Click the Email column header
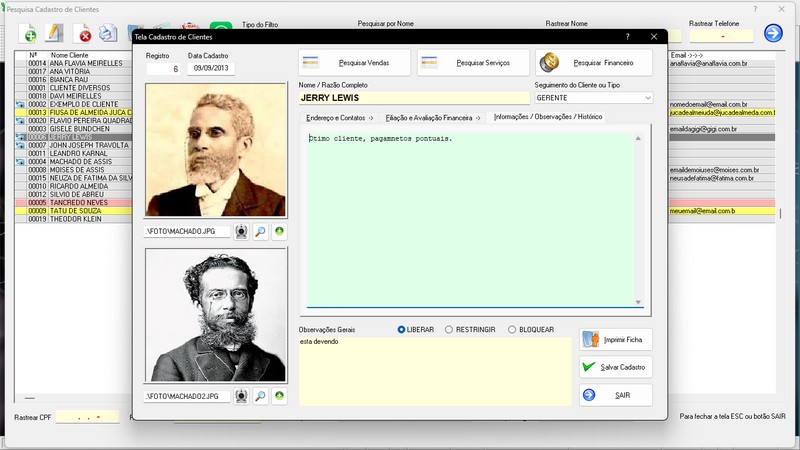 point(686,55)
